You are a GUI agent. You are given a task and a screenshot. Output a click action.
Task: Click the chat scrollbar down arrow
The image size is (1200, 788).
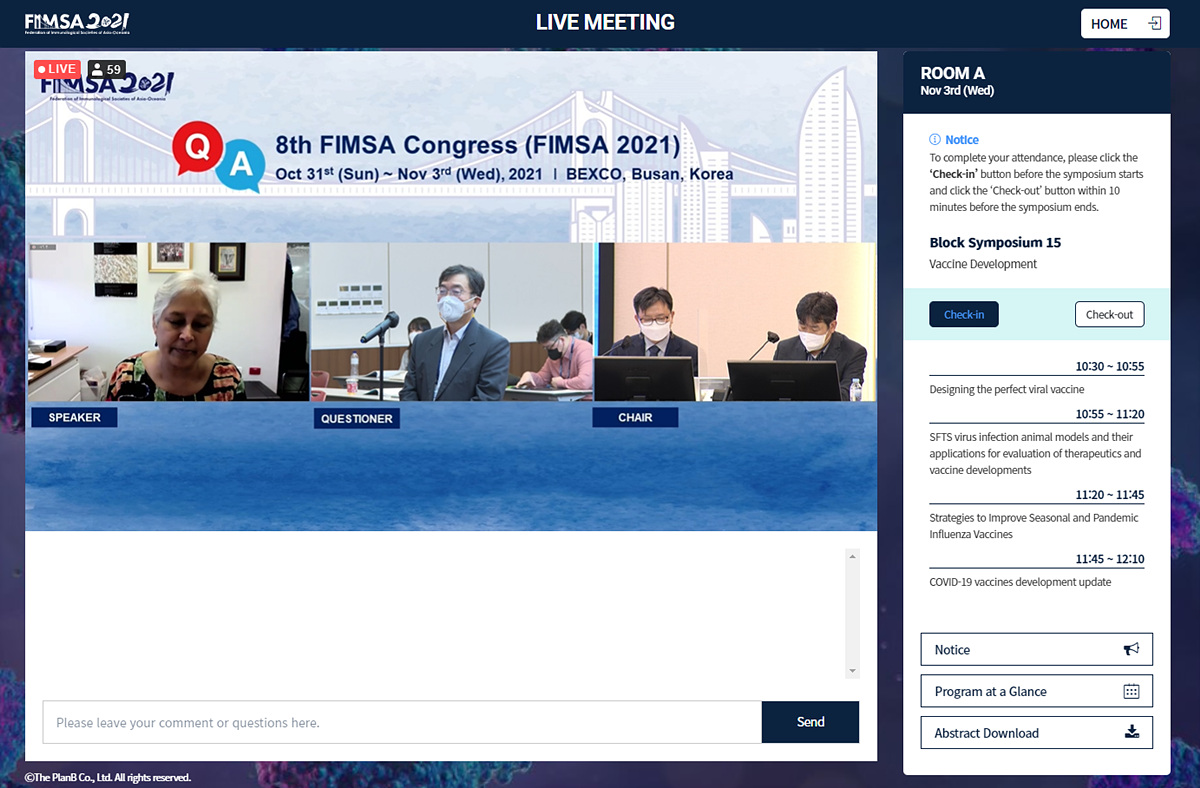pyautogui.click(x=852, y=671)
